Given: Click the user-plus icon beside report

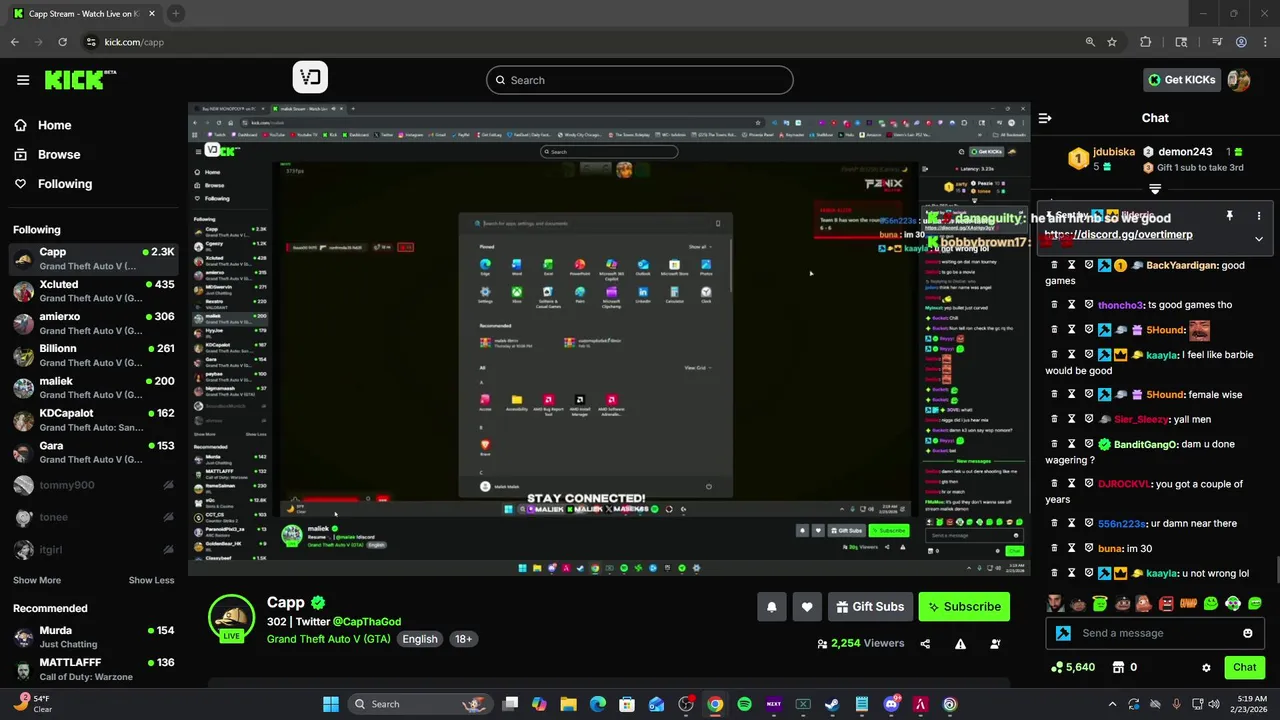Looking at the screenshot, I should pyautogui.click(x=995, y=644).
